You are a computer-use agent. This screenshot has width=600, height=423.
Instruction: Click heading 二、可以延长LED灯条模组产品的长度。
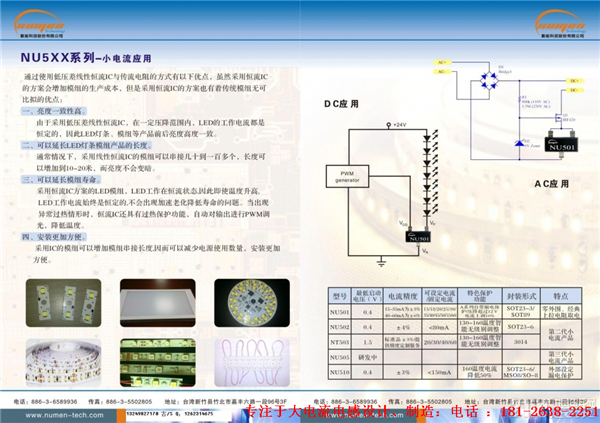click(x=87, y=145)
